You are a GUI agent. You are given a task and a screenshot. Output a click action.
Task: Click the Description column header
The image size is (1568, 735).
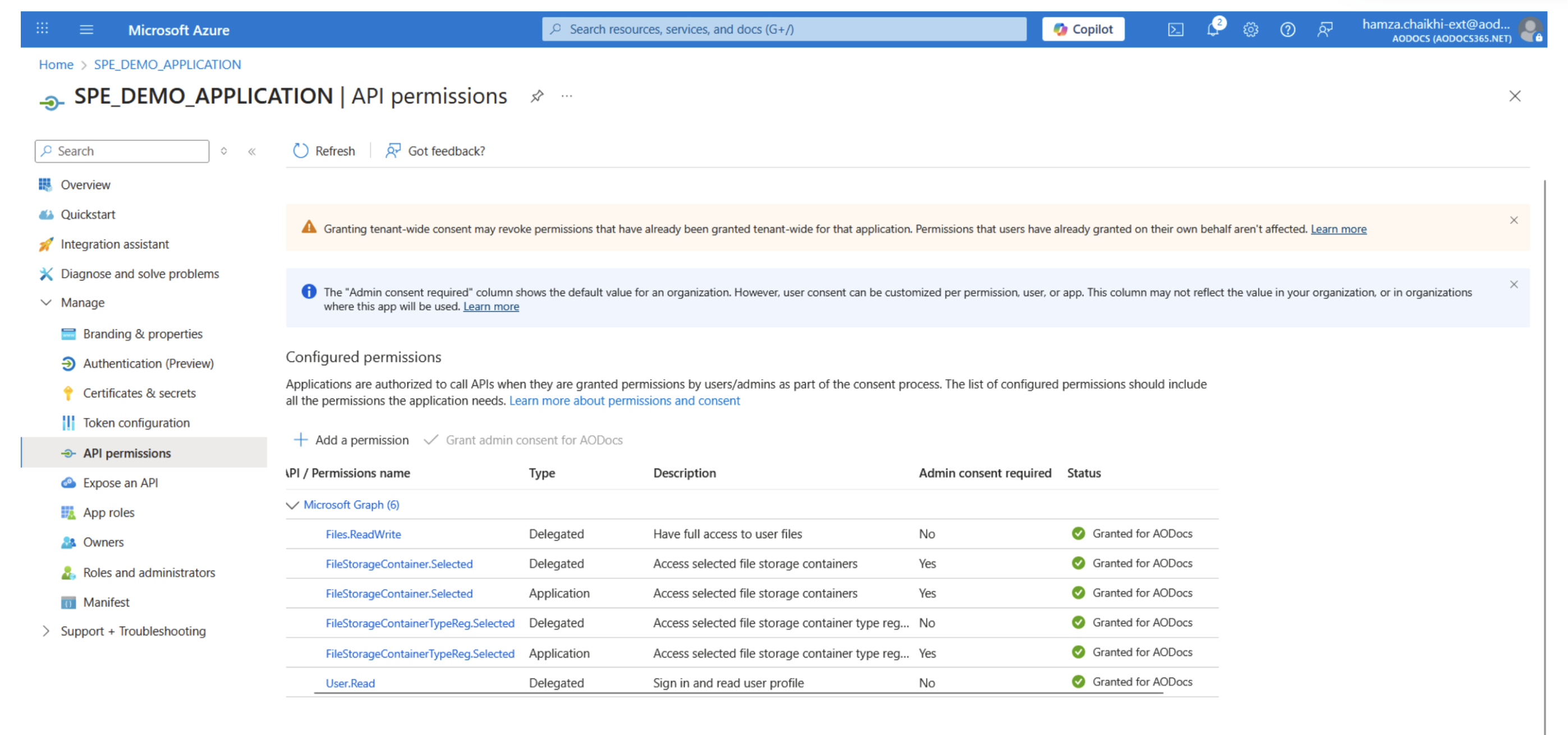[684, 474]
